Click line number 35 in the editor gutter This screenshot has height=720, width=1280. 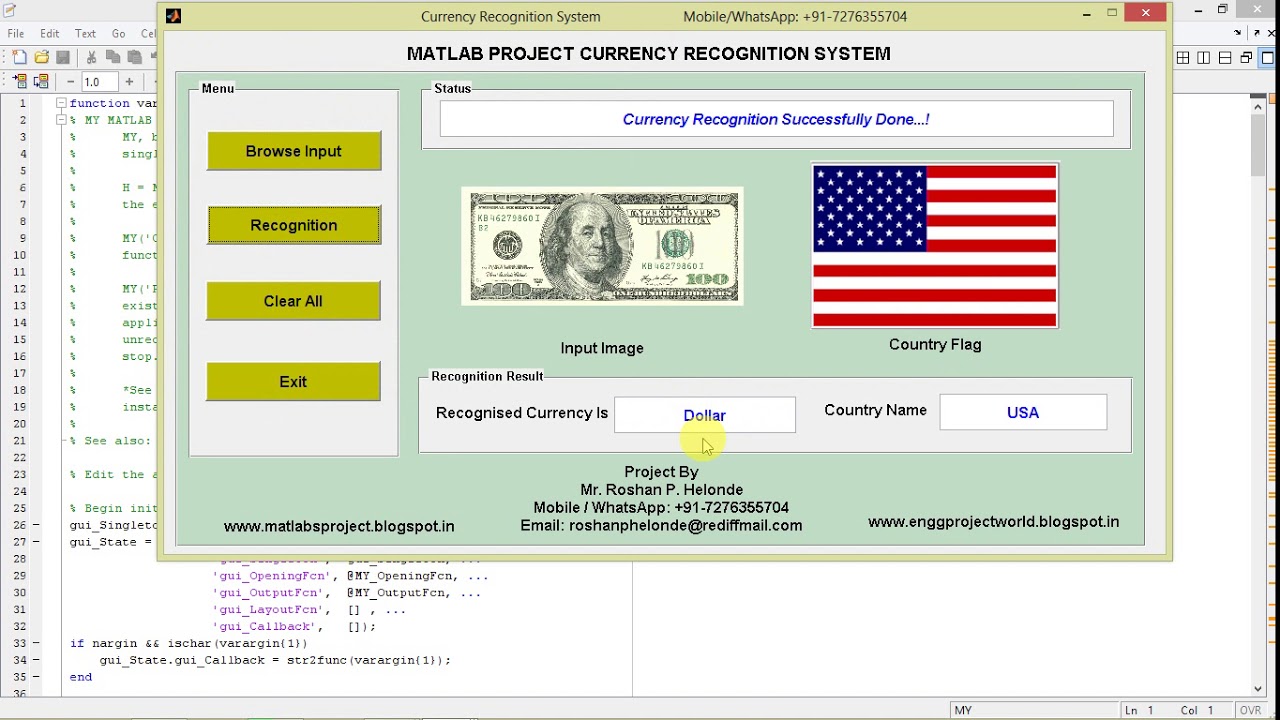pyautogui.click(x=20, y=677)
